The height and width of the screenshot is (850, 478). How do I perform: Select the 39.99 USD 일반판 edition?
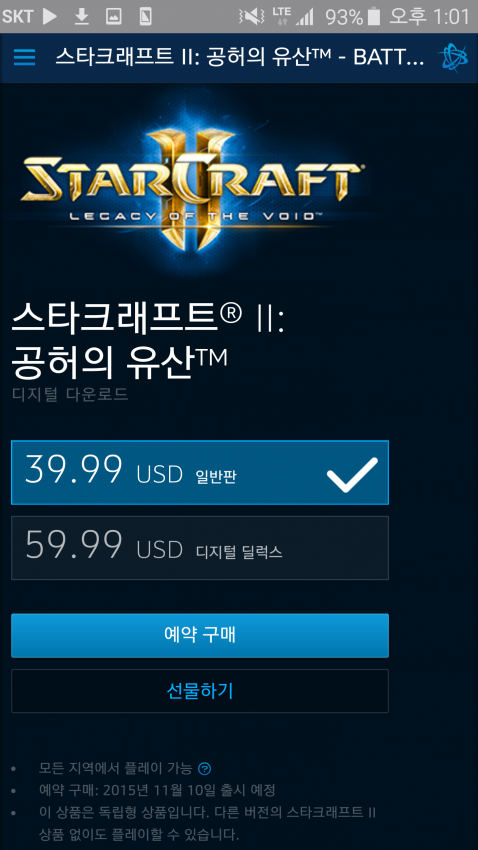pyautogui.click(x=200, y=472)
